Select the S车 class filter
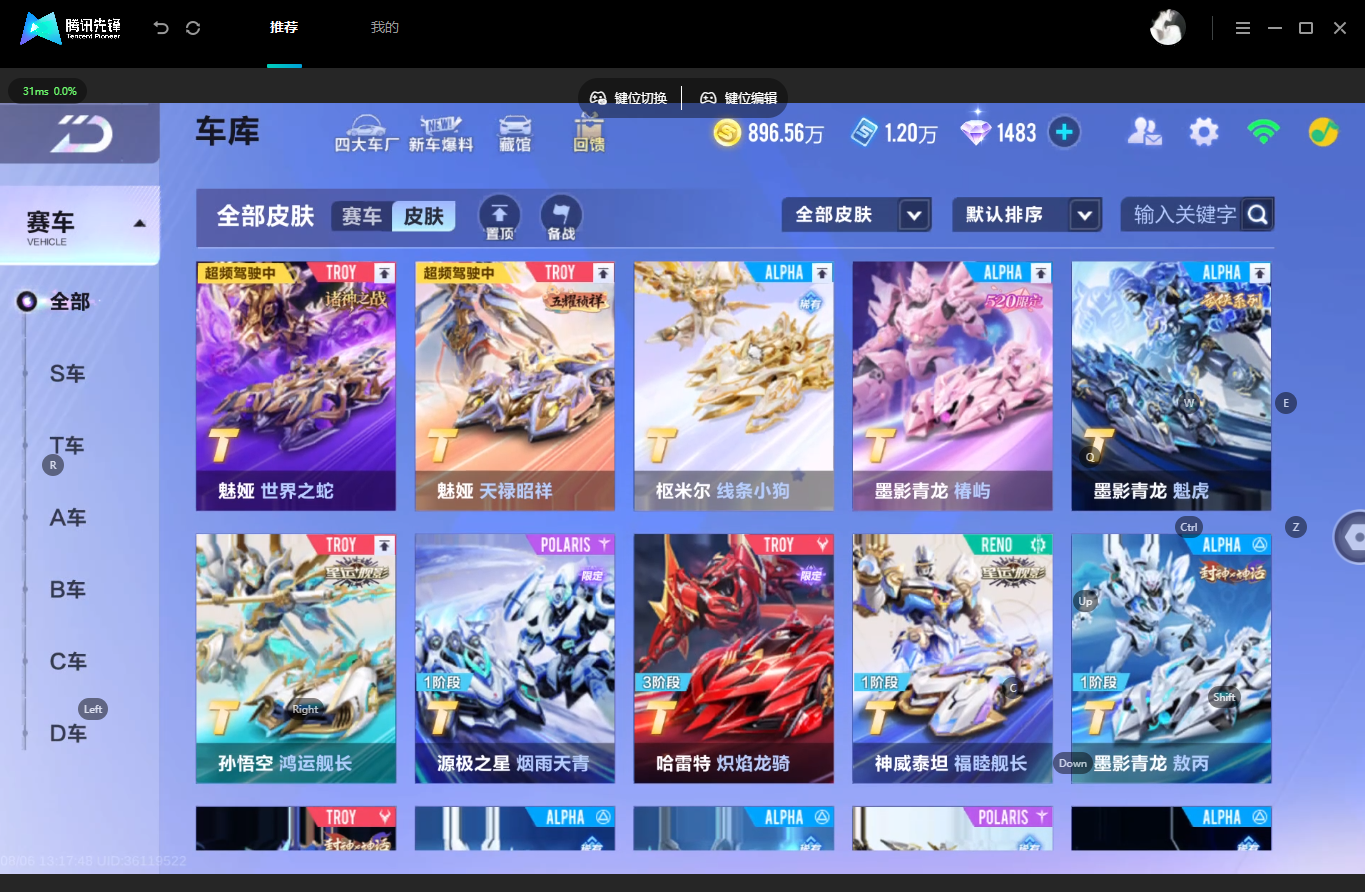 pos(67,374)
